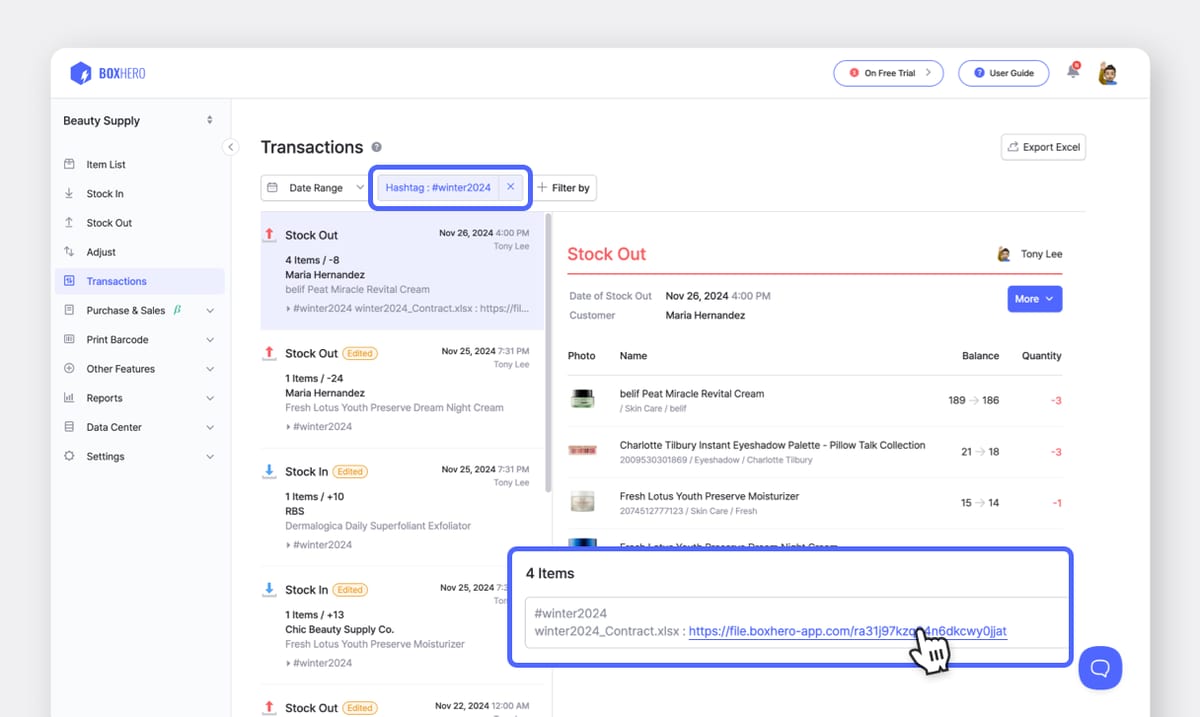Open notifications using the bell icon
The image size is (1200, 717).
point(1073,71)
